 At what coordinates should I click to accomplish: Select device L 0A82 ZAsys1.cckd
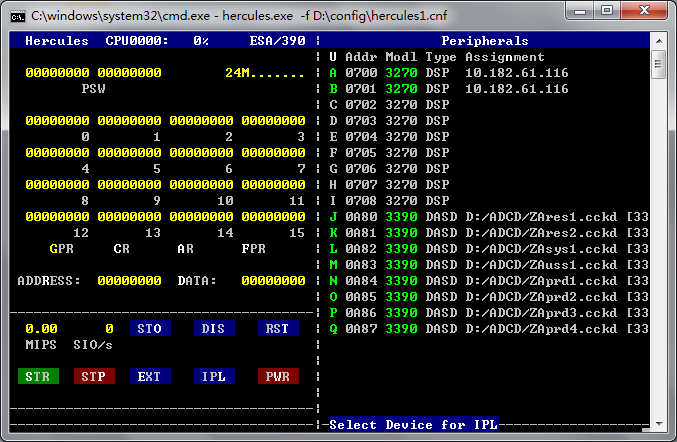(489, 249)
